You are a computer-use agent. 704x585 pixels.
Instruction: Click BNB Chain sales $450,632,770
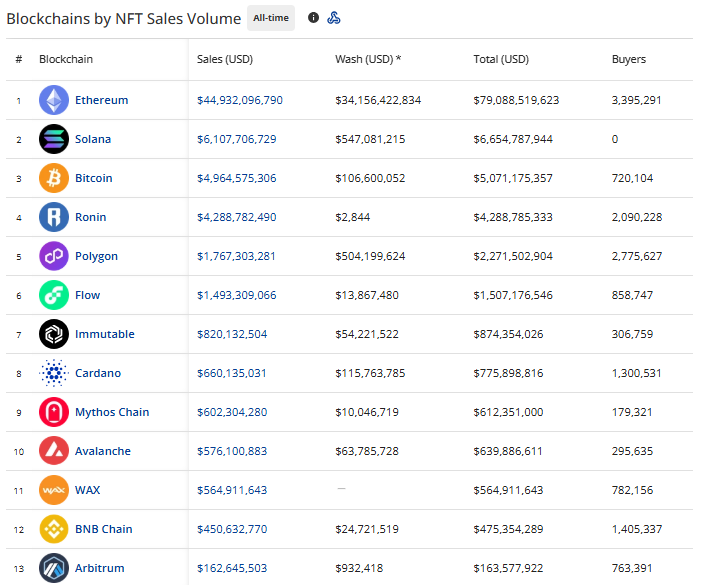click(232, 529)
